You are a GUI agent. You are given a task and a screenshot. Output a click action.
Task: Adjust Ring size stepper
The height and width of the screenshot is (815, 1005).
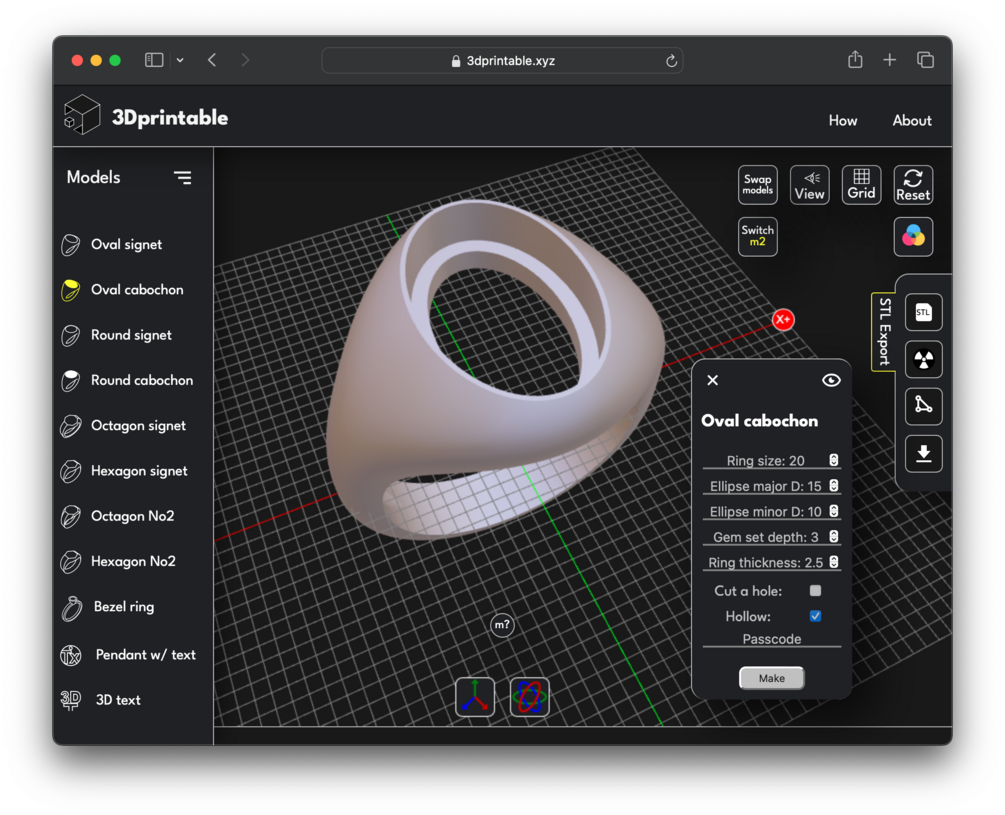pos(834,460)
